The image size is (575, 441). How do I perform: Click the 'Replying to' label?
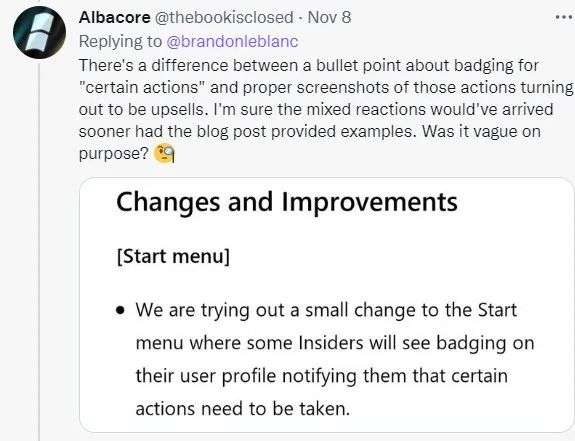[120, 41]
